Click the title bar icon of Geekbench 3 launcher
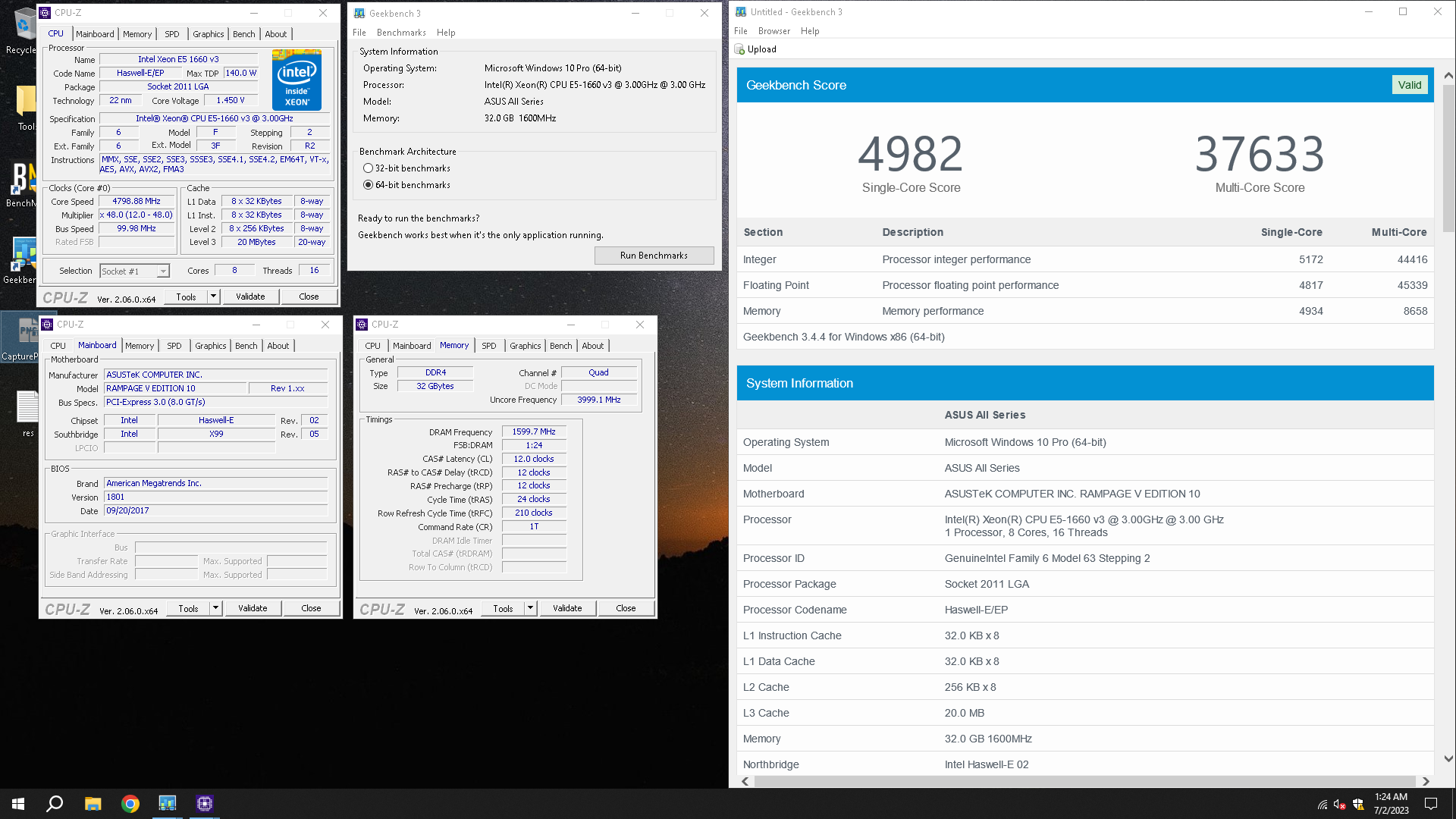 pyautogui.click(x=359, y=13)
